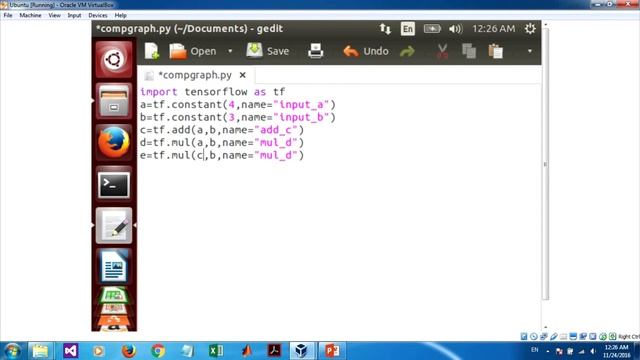Viewport: 640px width, 360px height.
Task: Select the *compgraph.py tab
Action: (195, 75)
